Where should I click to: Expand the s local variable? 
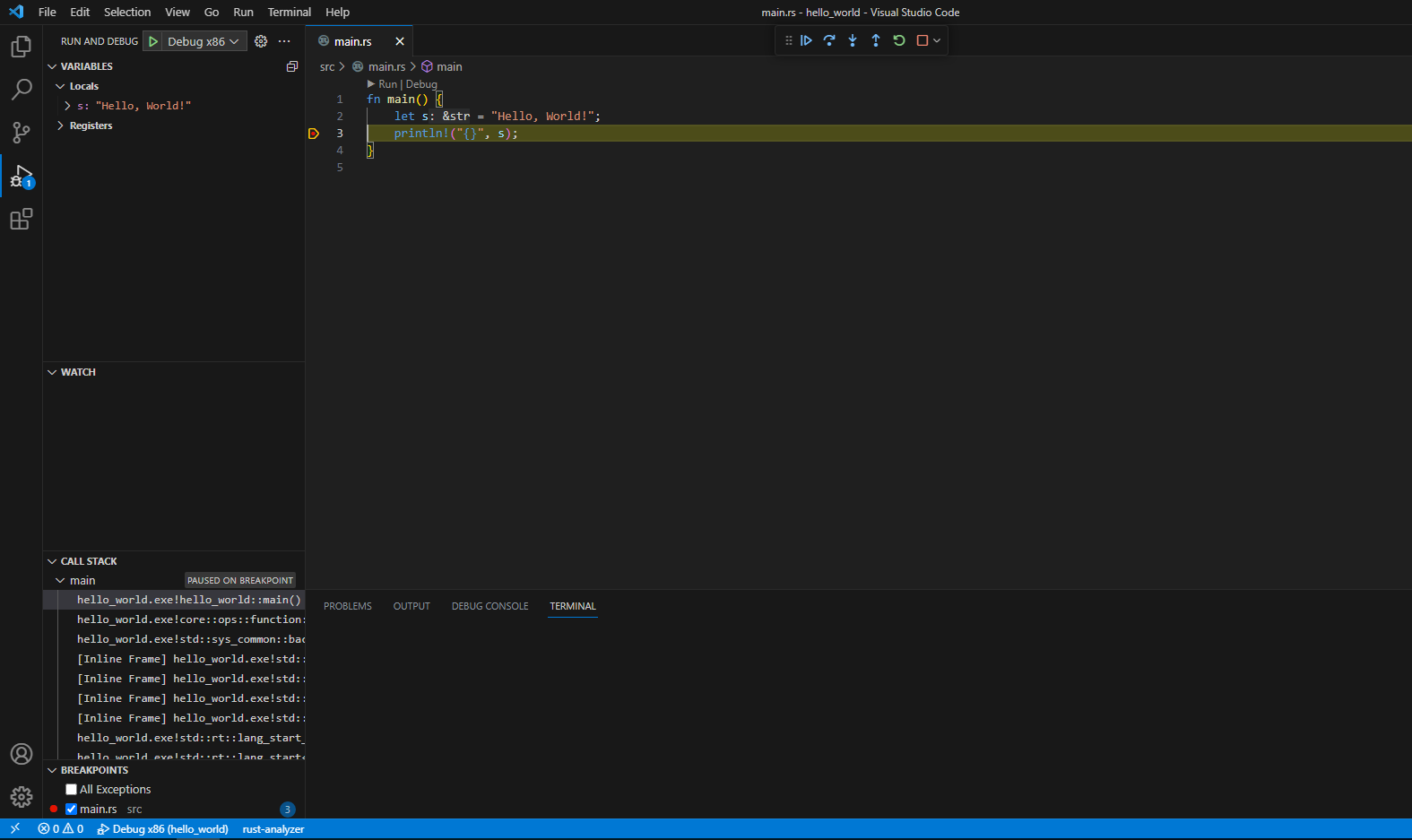tap(68, 106)
